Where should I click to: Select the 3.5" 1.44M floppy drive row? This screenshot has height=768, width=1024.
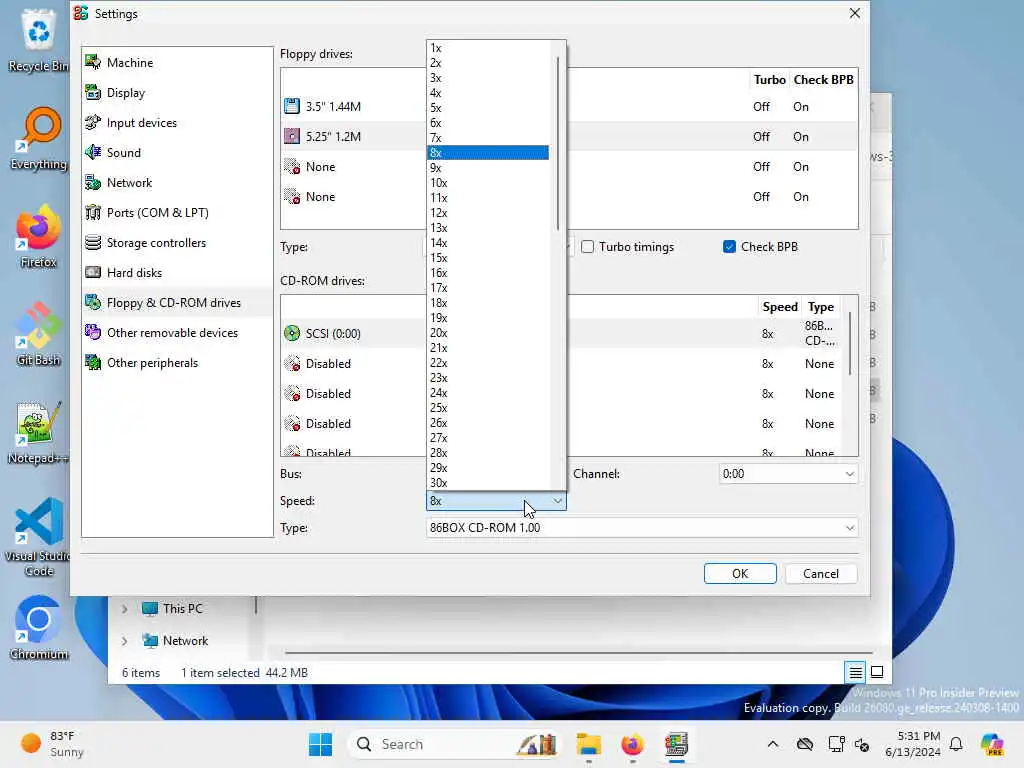click(x=353, y=106)
